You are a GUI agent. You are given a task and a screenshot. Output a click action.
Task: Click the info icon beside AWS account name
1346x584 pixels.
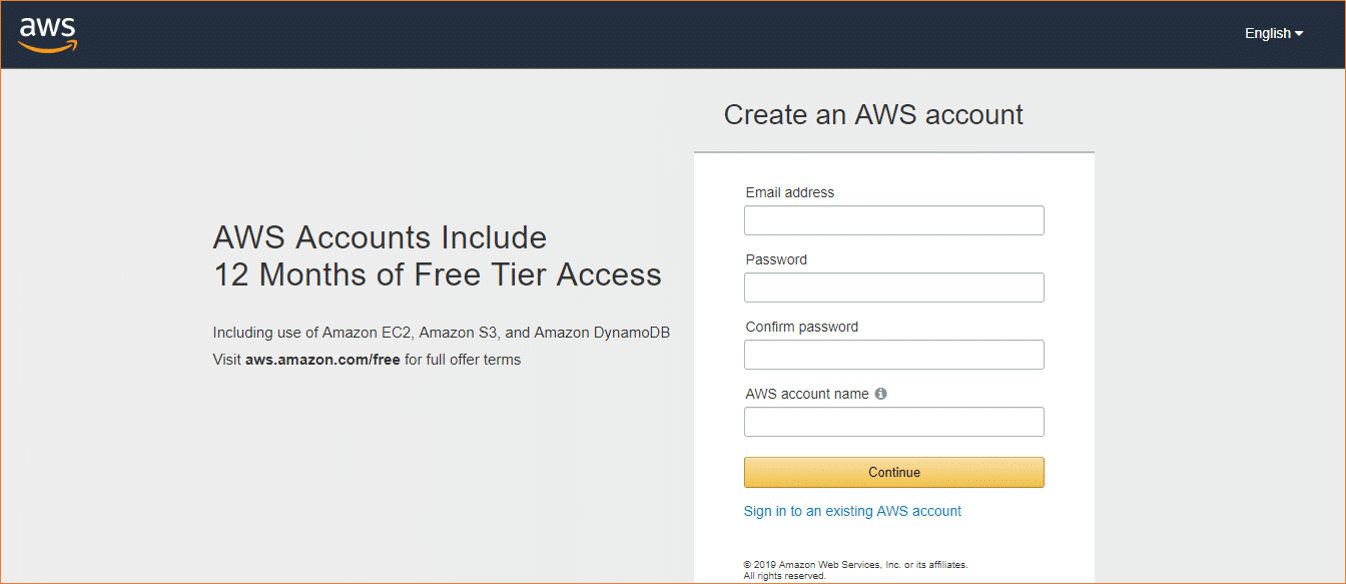pyautogui.click(x=881, y=394)
